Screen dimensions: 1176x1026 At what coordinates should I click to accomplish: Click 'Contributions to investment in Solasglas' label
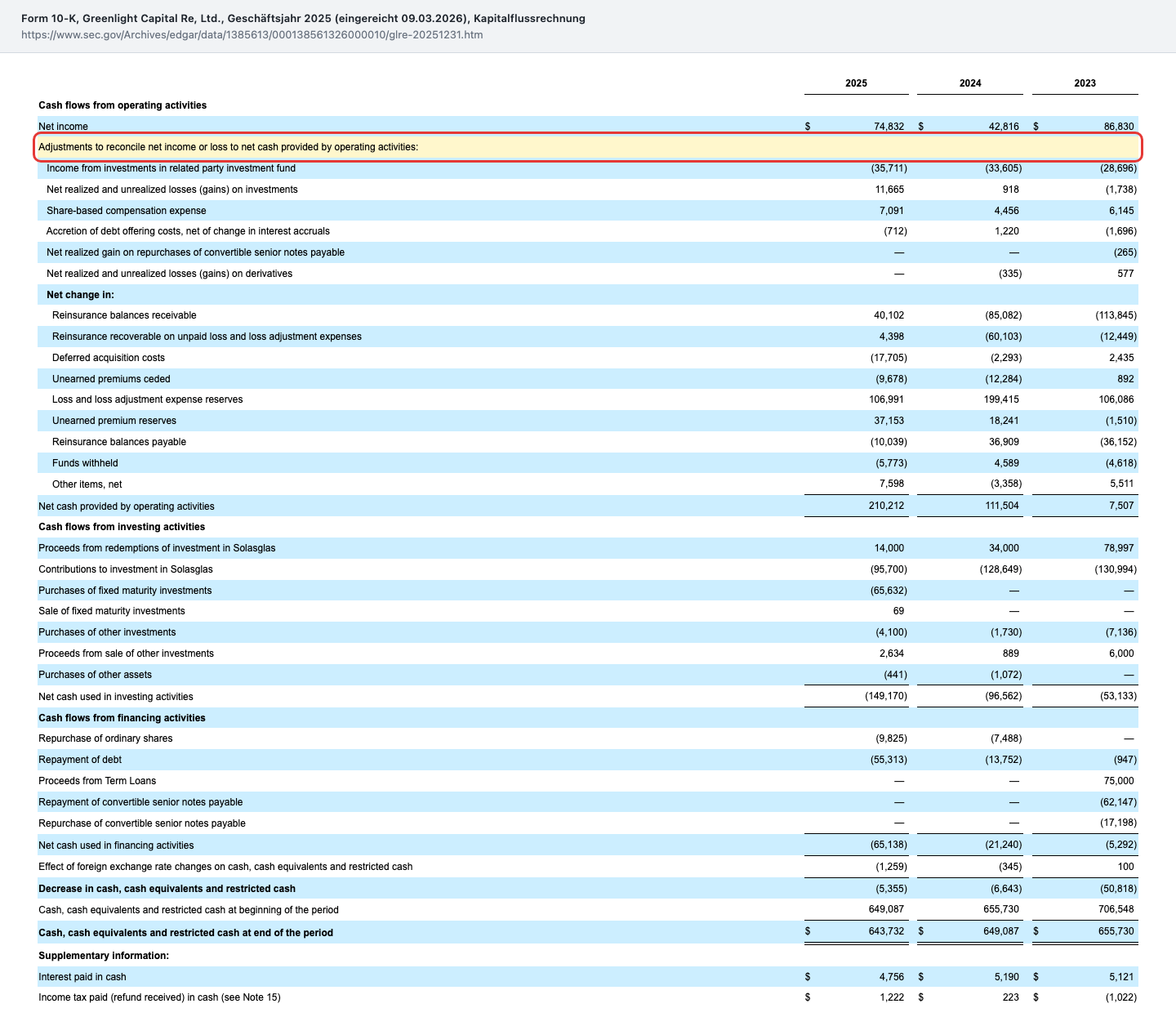click(126, 569)
